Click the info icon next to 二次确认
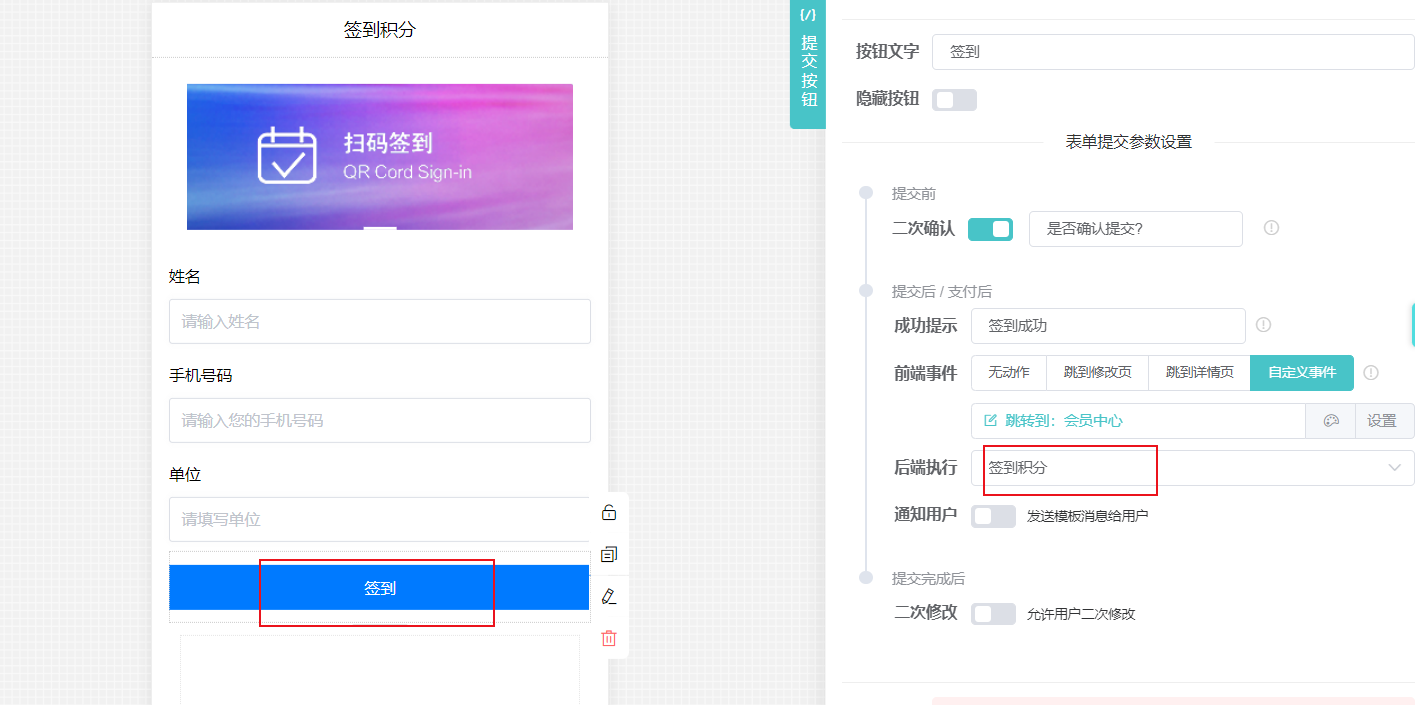The width and height of the screenshot is (1415, 705). pyautogui.click(x=1271, y=228)
